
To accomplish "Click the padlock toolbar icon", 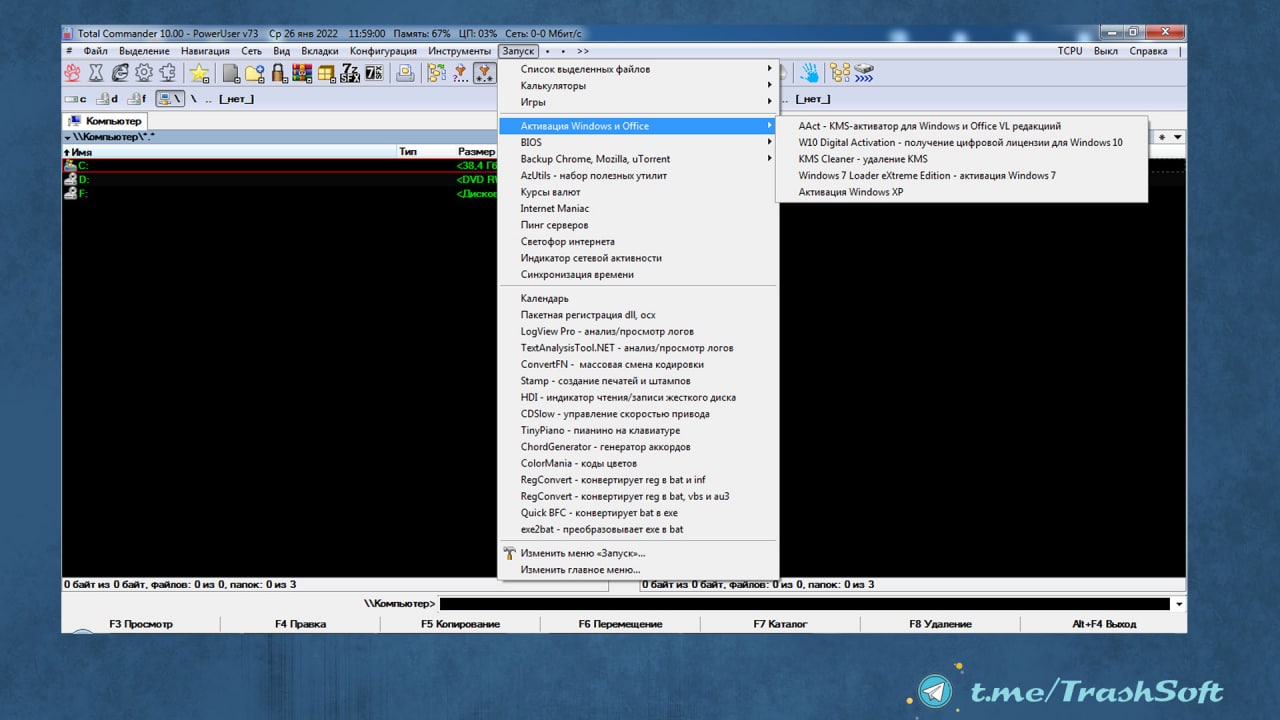I will pos(279,72).
